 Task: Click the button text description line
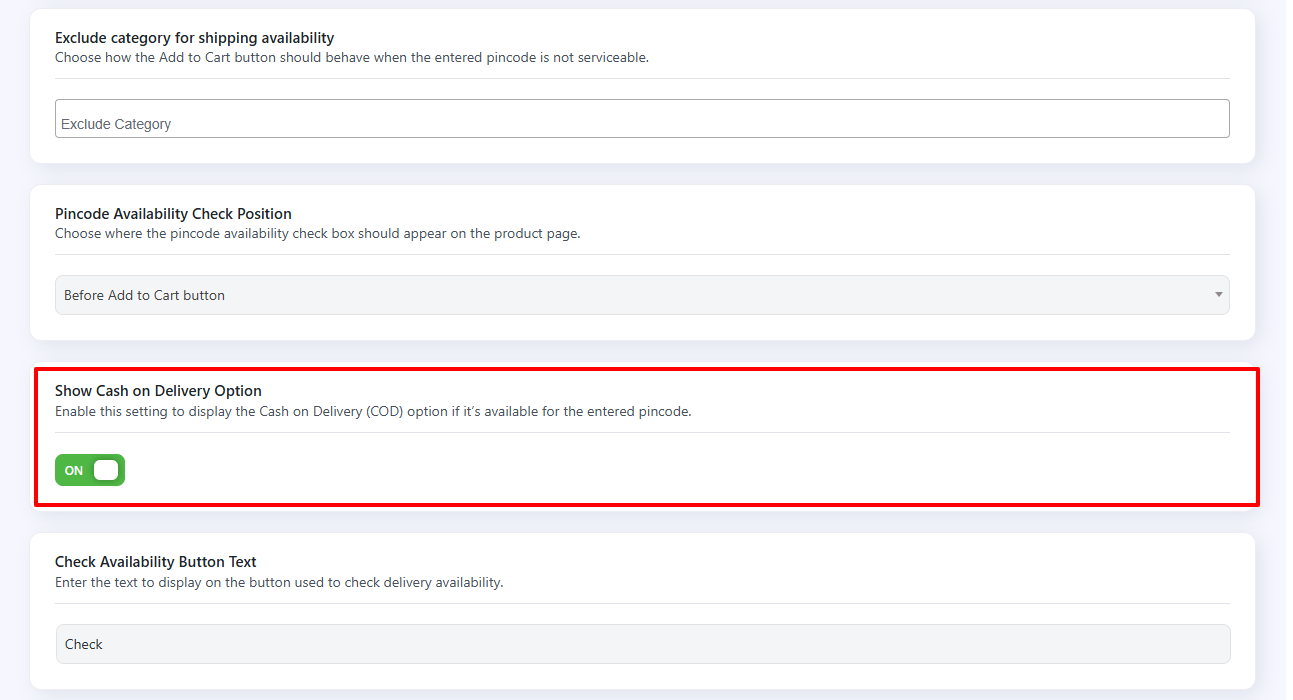[279, 582]
